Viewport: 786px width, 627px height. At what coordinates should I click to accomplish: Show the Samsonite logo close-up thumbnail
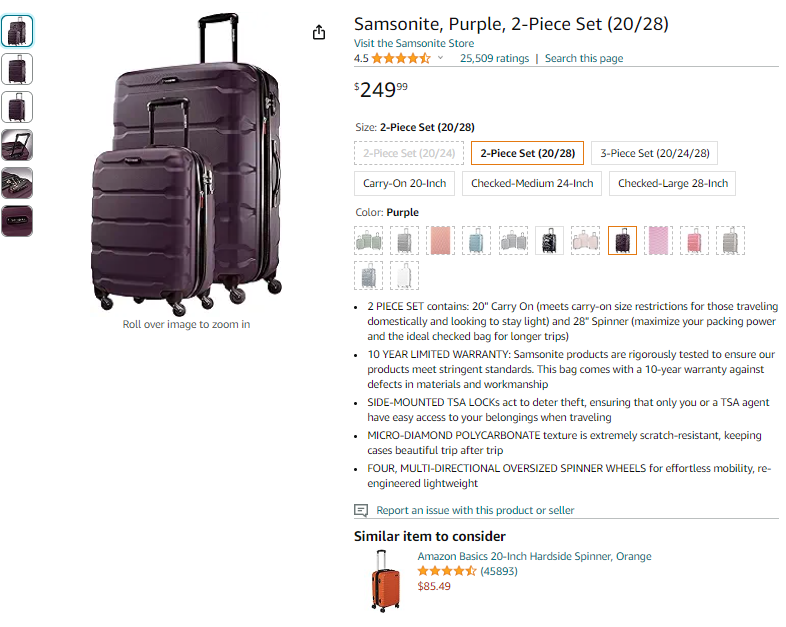coord(17,221)
